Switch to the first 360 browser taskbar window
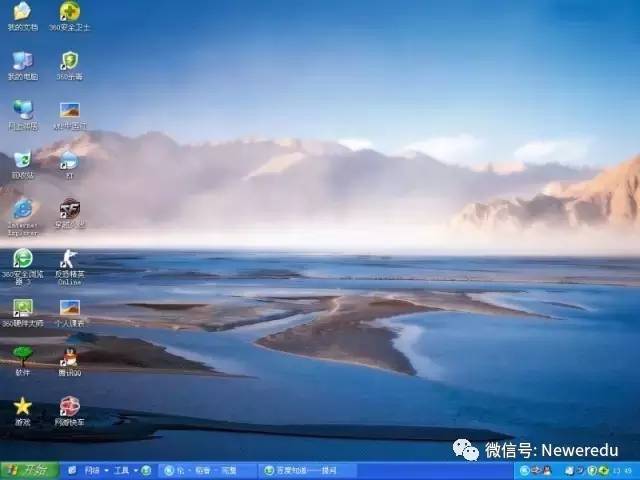This screenshot has height=480, width=640. point(207,471)
